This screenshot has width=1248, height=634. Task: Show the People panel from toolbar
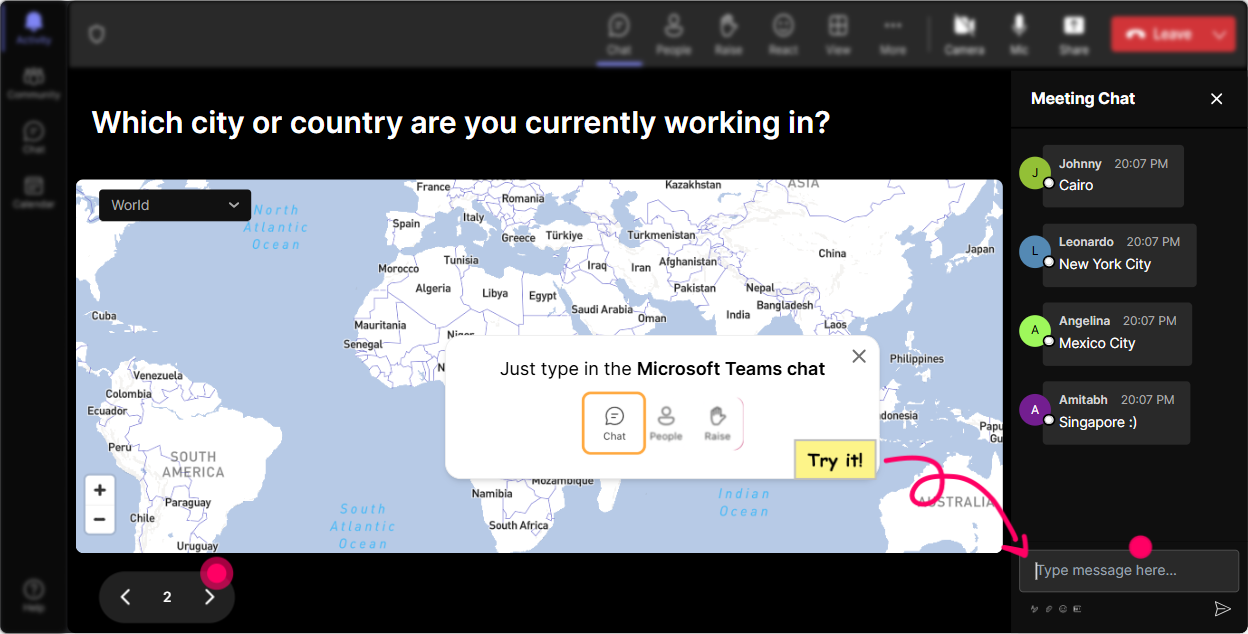click(674, 34)
